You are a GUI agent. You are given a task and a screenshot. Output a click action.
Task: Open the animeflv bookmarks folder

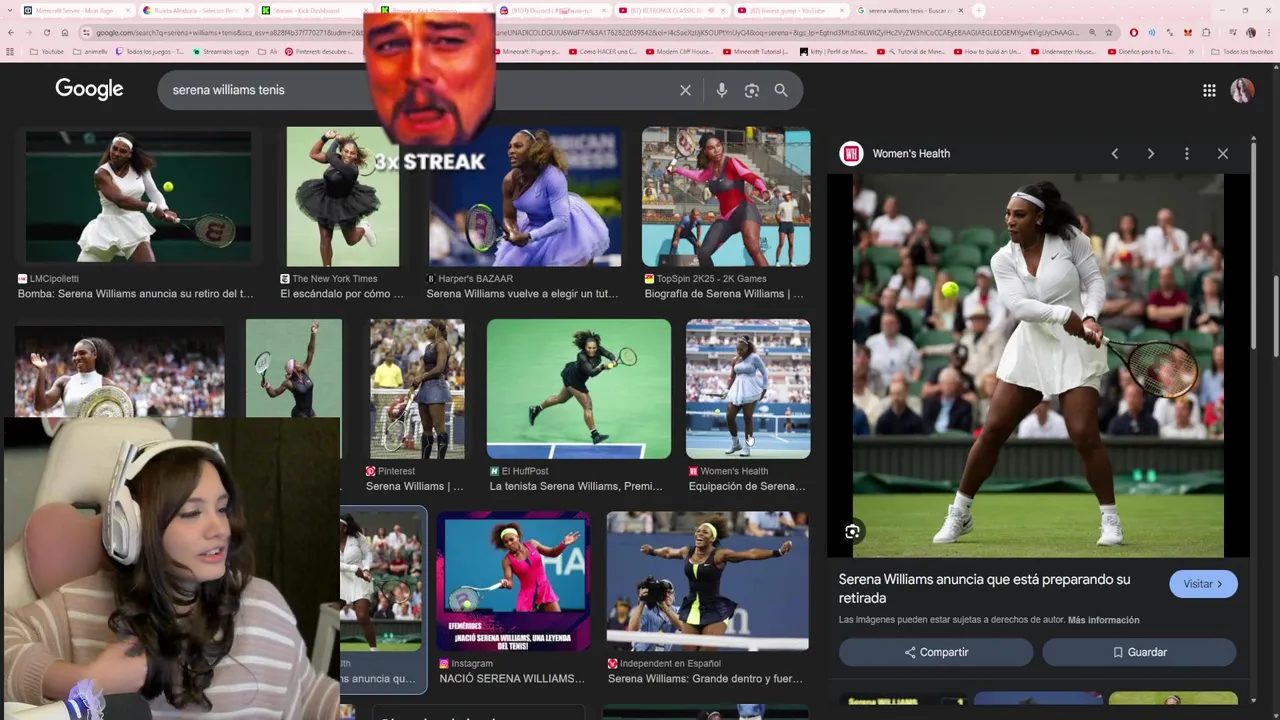pyautogui.click(x=90, y=51)
